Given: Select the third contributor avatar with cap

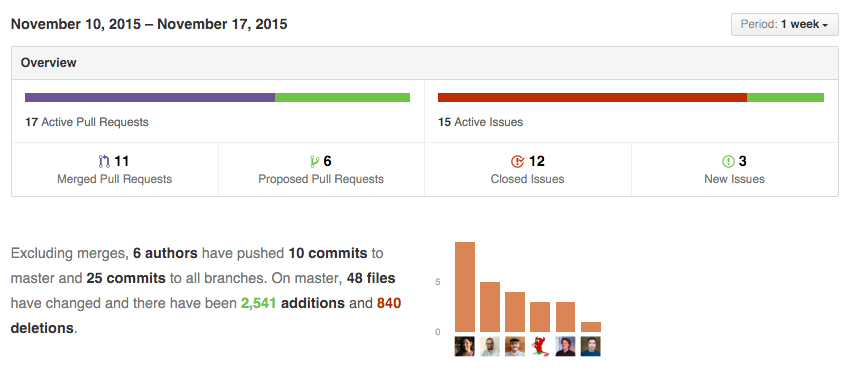Looking at the screenshot, I should [x=515, y=346].
